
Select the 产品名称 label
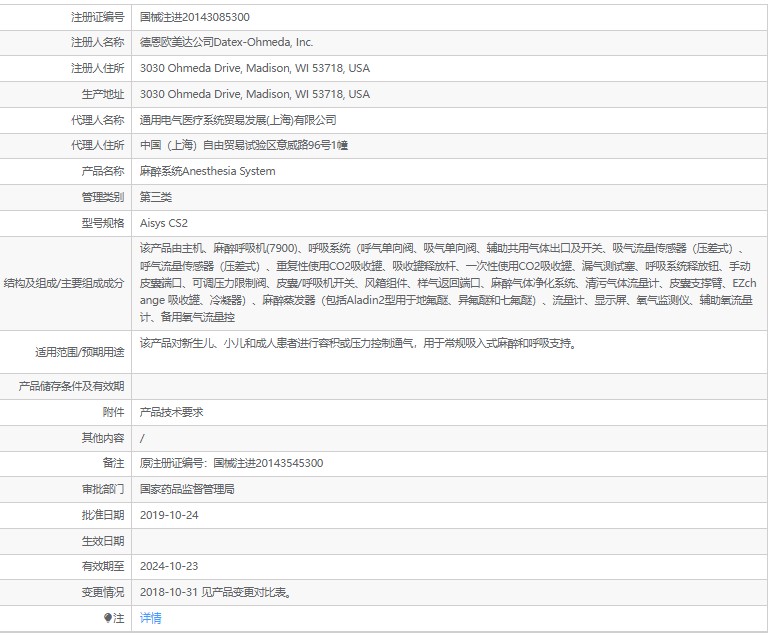click(103, 171)
